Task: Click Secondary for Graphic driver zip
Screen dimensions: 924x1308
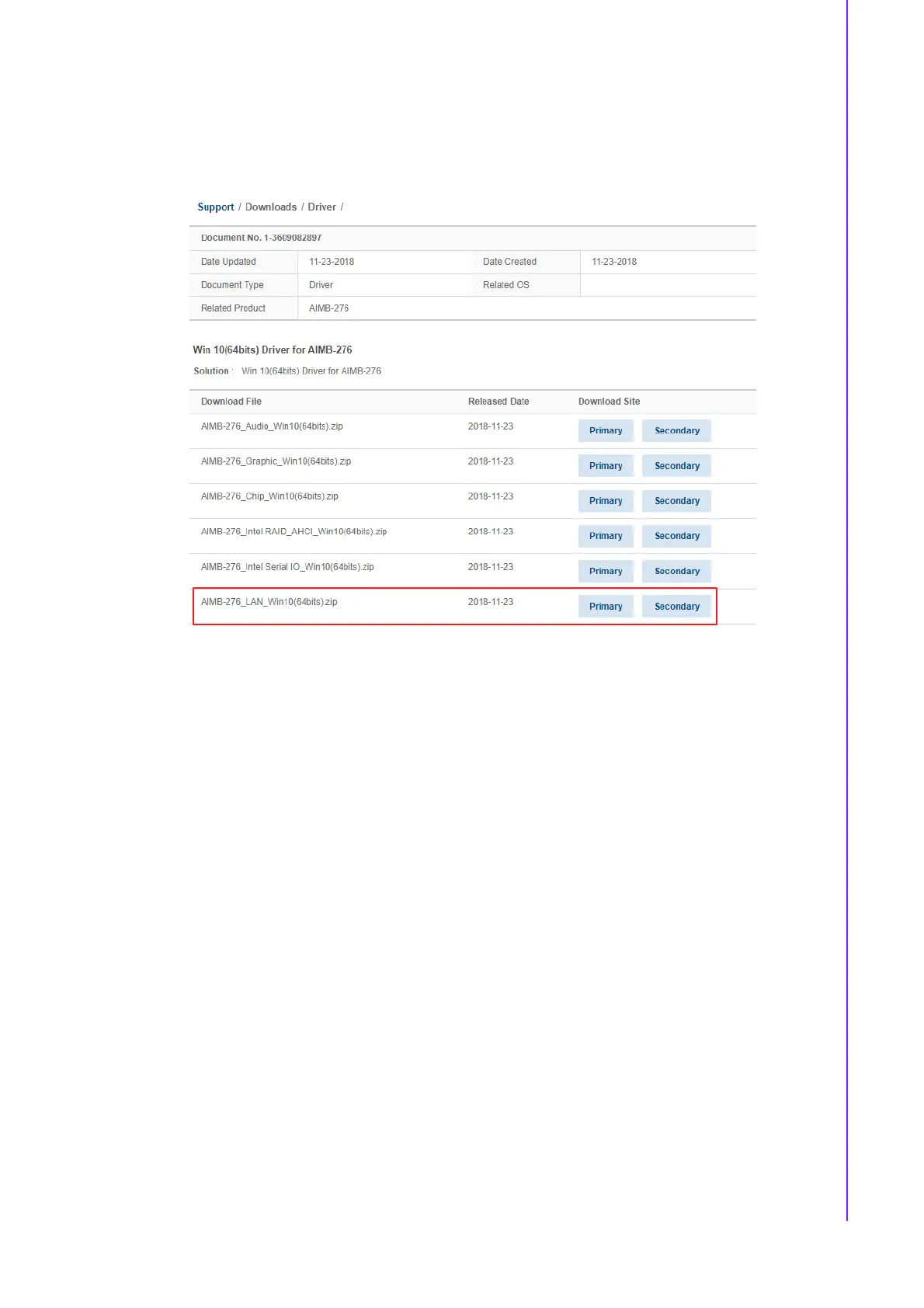Action: (676, 466)
